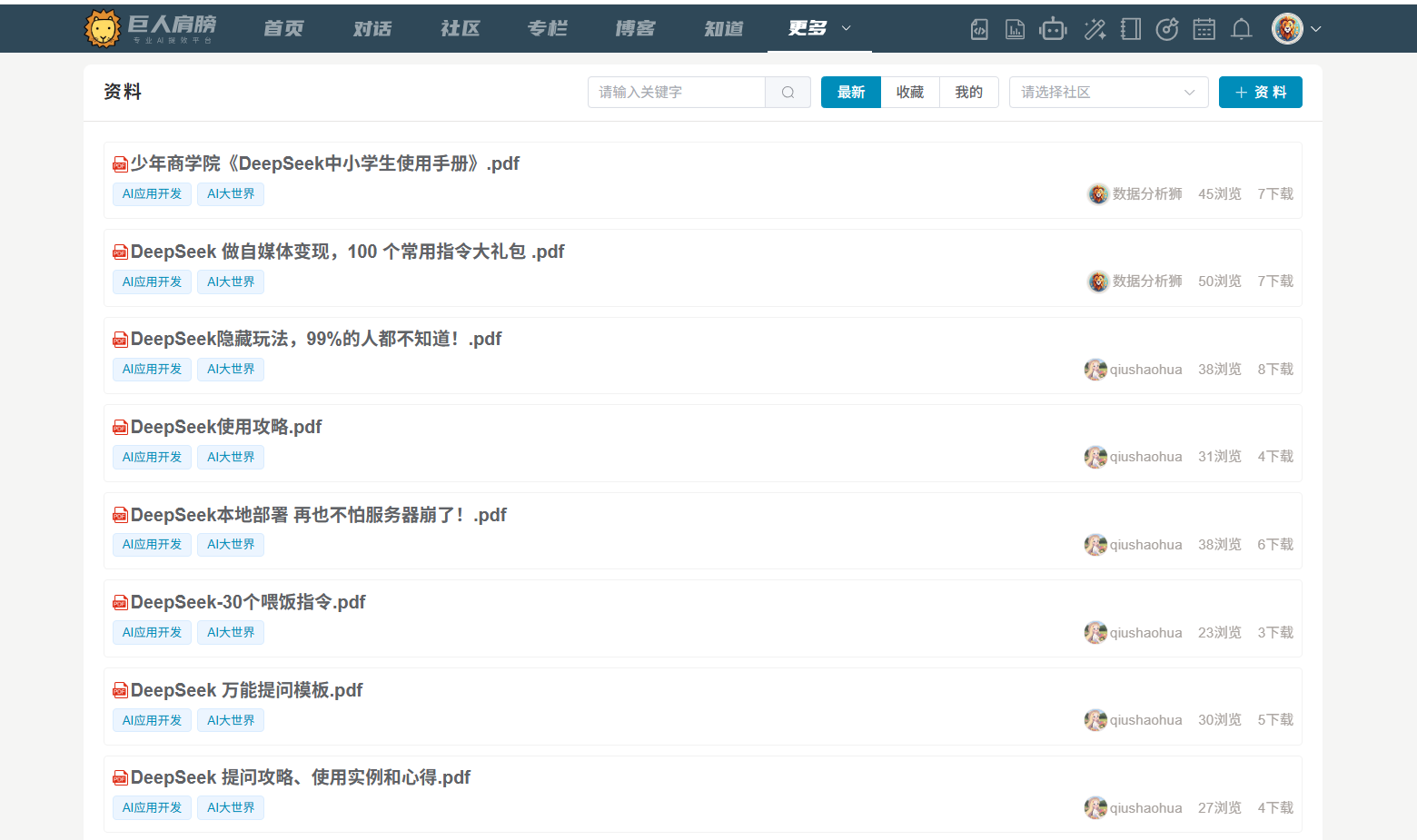Open 少年商学院《DeepSeek中小学生使用手册》.pdf

point(325,163)
